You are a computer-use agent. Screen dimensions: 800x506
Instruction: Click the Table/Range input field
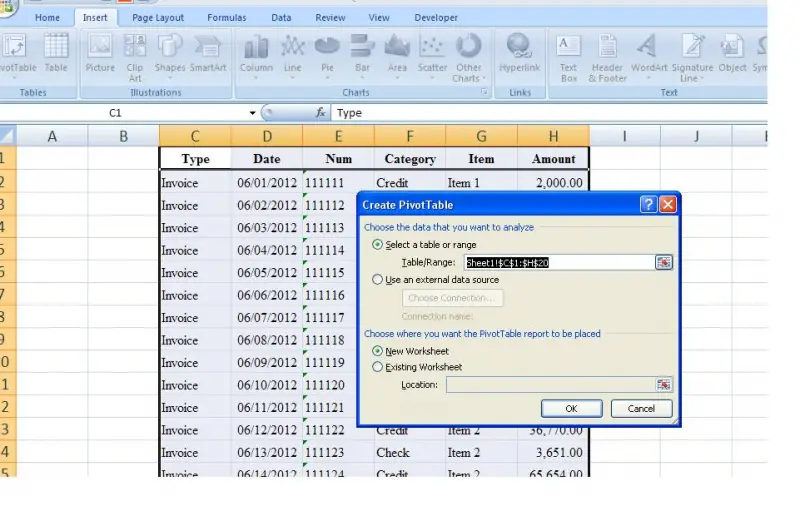pos(559,262)
